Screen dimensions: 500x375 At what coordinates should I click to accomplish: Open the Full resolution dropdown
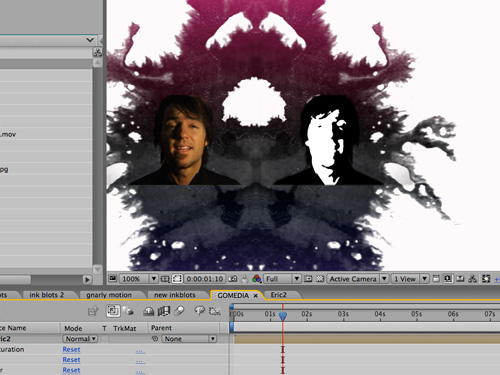[282, 279]
